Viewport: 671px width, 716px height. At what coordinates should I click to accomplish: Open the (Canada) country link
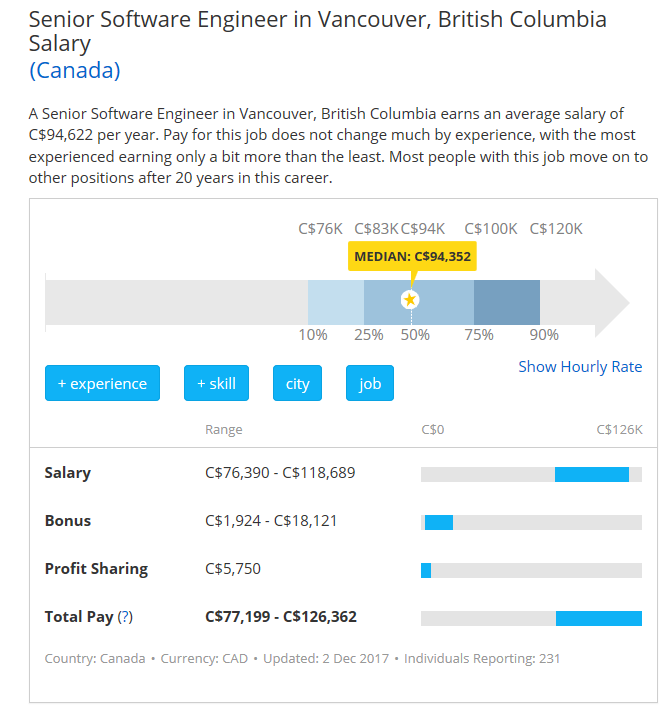coord(75,70)
